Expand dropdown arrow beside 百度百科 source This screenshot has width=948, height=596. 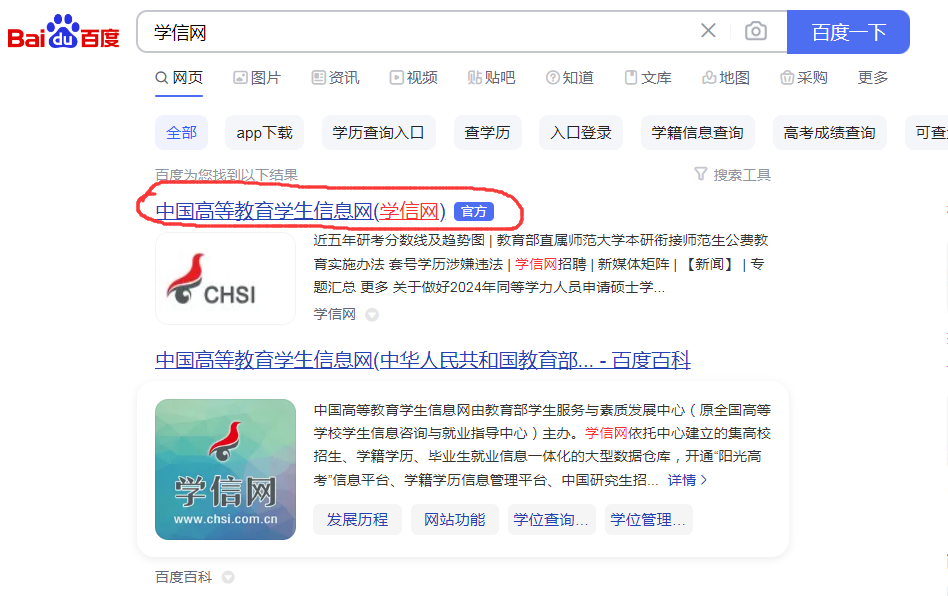coord(228,577)
